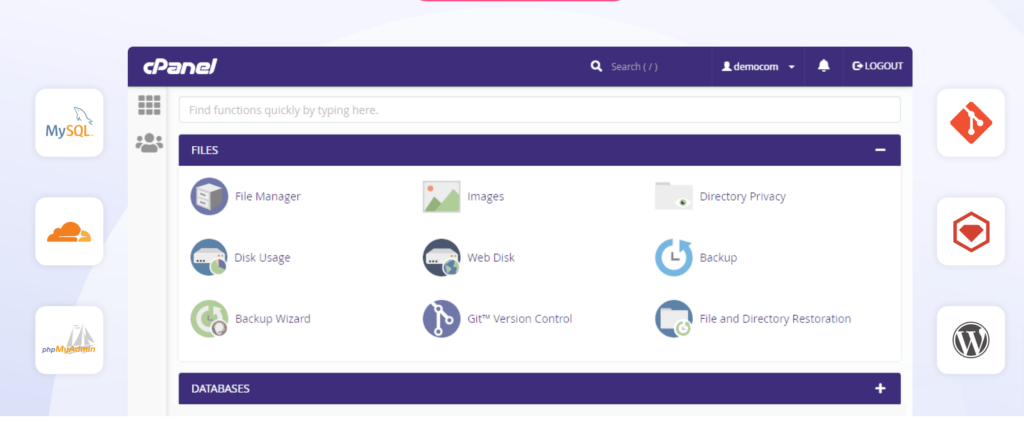Click the Directory Privacy folder icon
The image size is (1024, 422).
[673, 196]
